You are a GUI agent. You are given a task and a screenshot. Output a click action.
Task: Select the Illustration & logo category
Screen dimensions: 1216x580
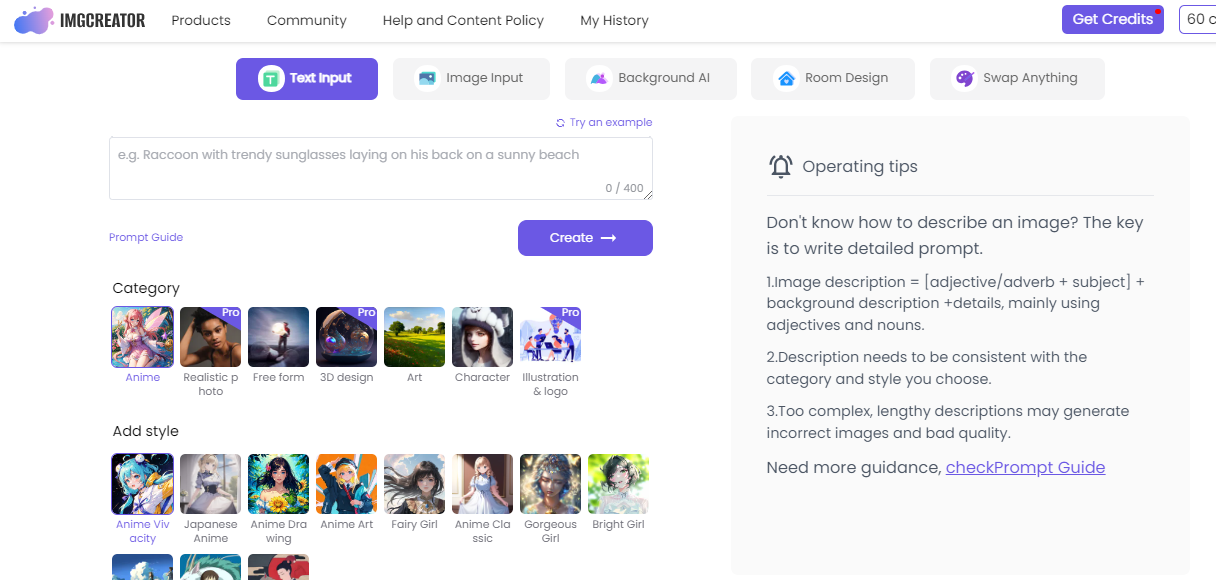[551, 337]
